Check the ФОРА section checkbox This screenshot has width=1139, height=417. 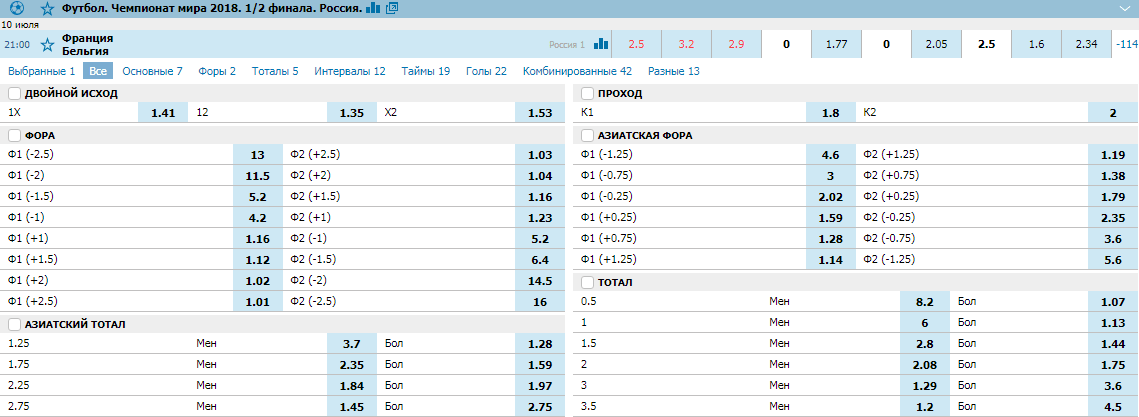[x=14, y=136]
